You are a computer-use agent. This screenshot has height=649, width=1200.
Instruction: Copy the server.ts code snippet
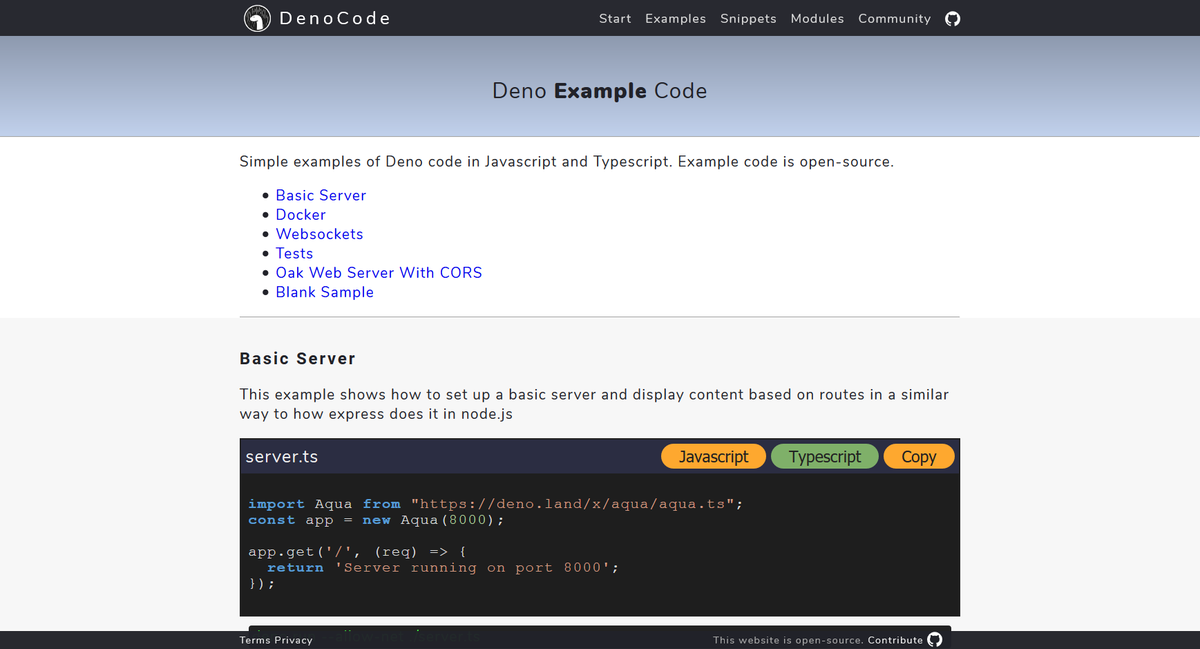(x=918, y=456)
